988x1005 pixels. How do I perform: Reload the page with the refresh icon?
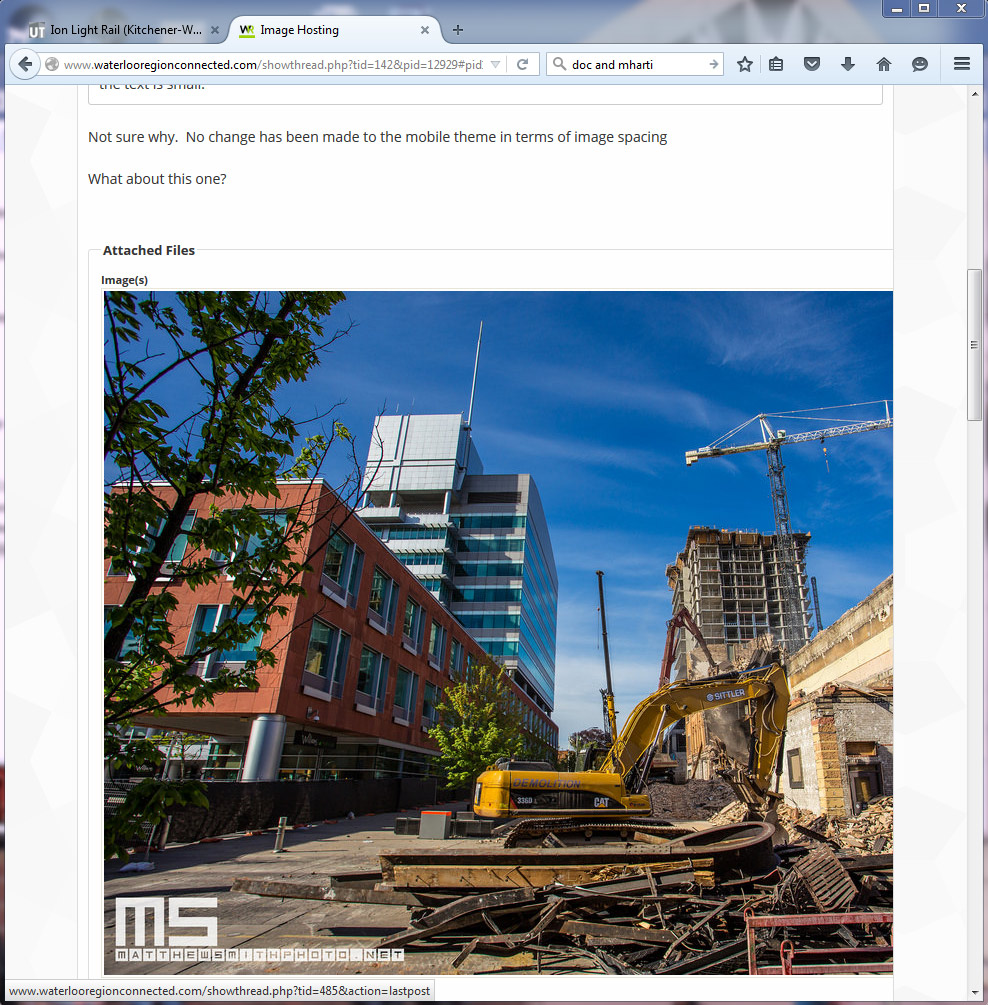[x=522, y=64]
